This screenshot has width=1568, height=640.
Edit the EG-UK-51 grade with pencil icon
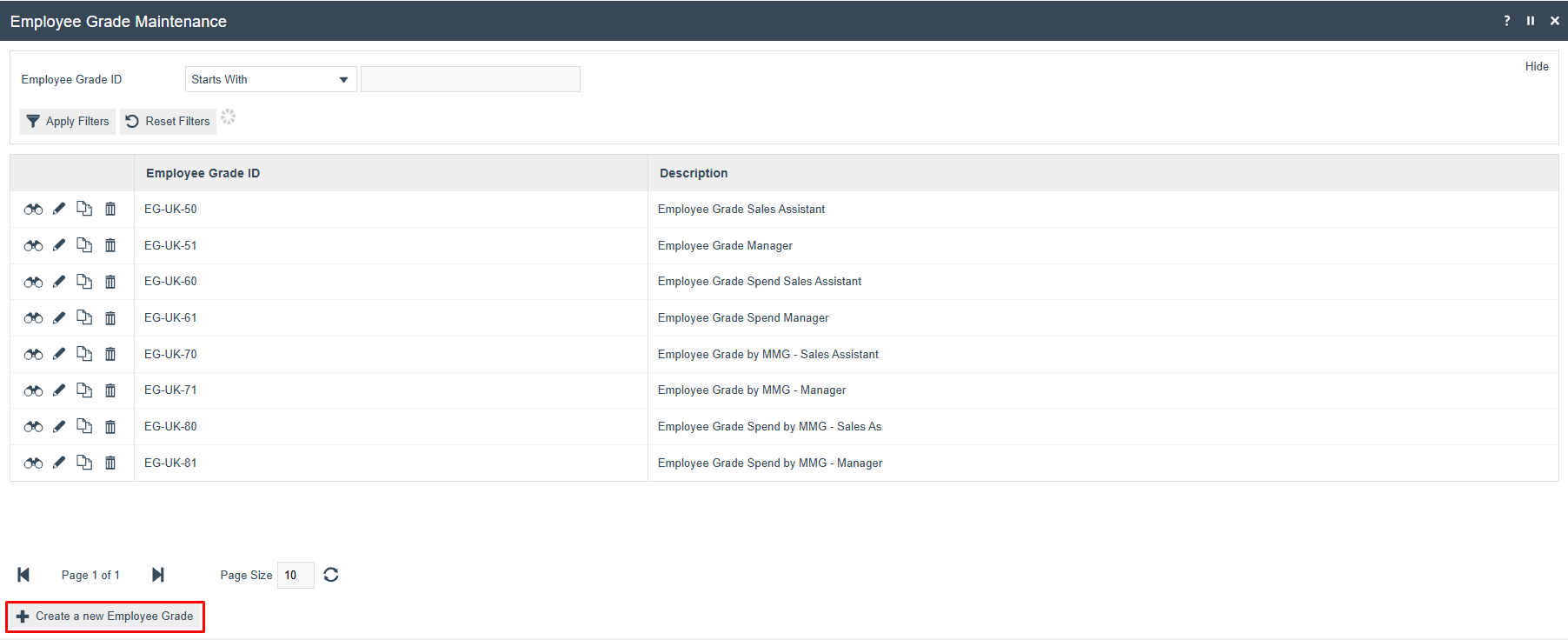(x=59, y=245)
